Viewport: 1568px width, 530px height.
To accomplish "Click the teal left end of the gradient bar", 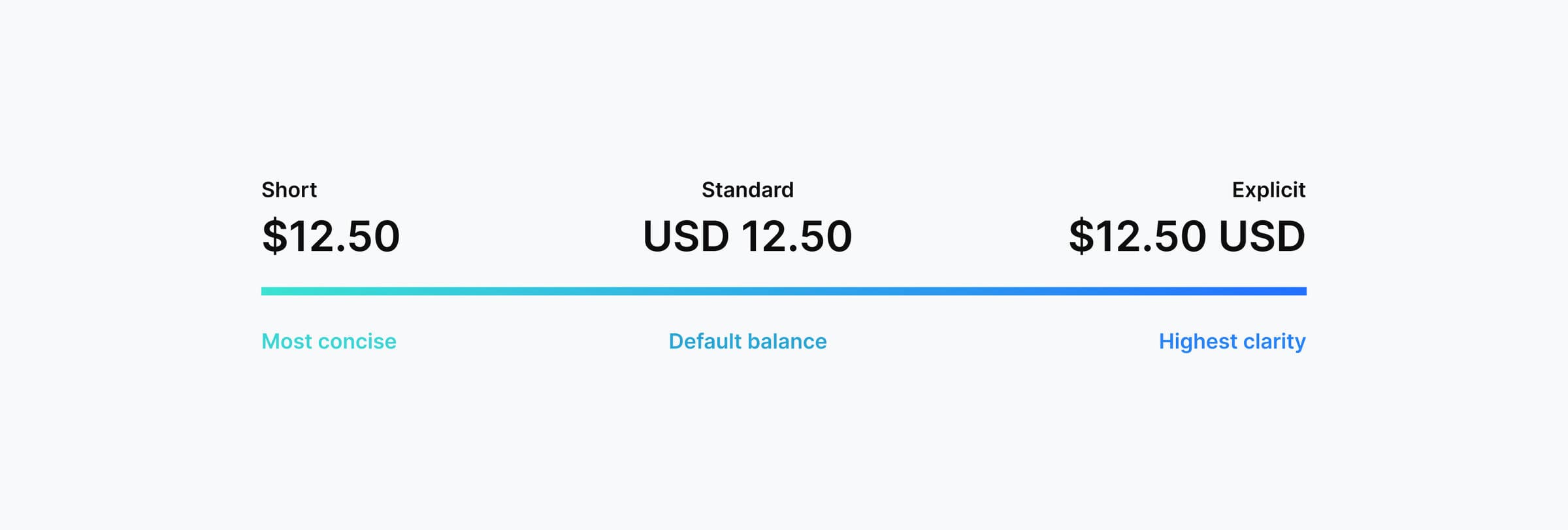I will tap(267, 291).
